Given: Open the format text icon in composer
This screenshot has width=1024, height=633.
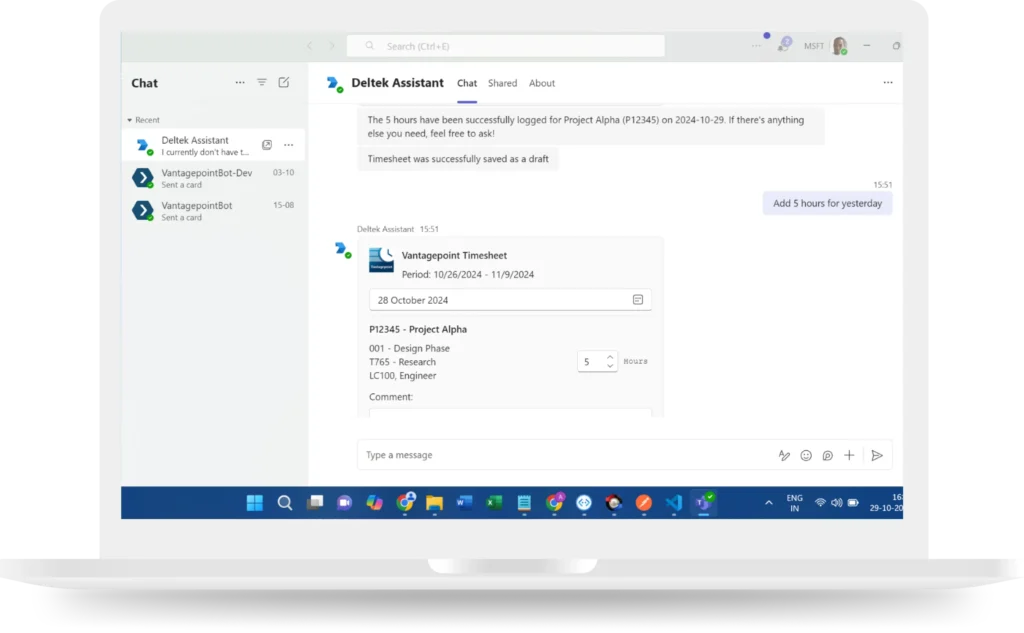Looking at the screenshot, I should [784, 455].
